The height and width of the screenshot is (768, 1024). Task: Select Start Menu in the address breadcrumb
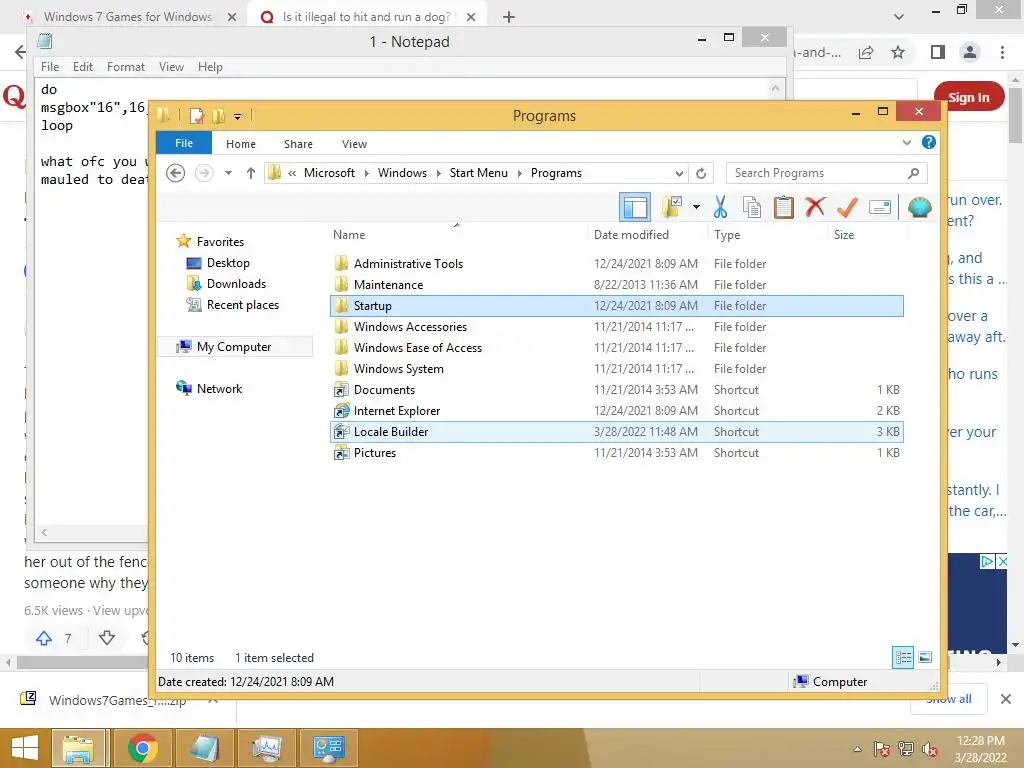pos(478,173)
